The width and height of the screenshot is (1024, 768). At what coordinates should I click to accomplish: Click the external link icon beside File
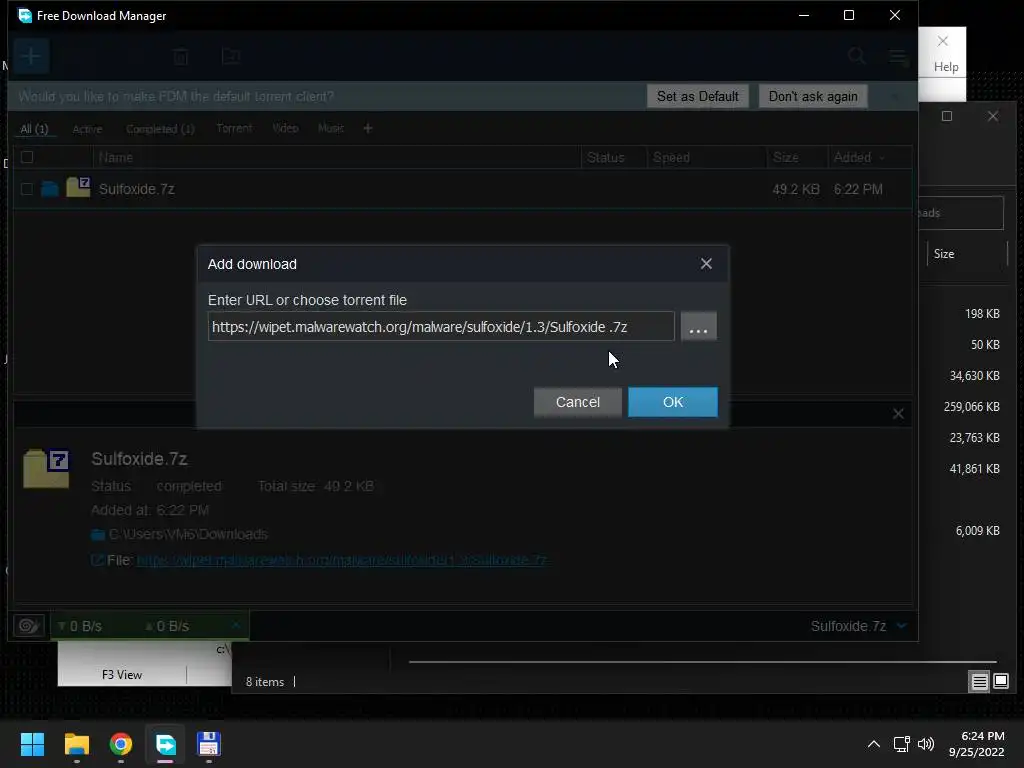(97, 560)
